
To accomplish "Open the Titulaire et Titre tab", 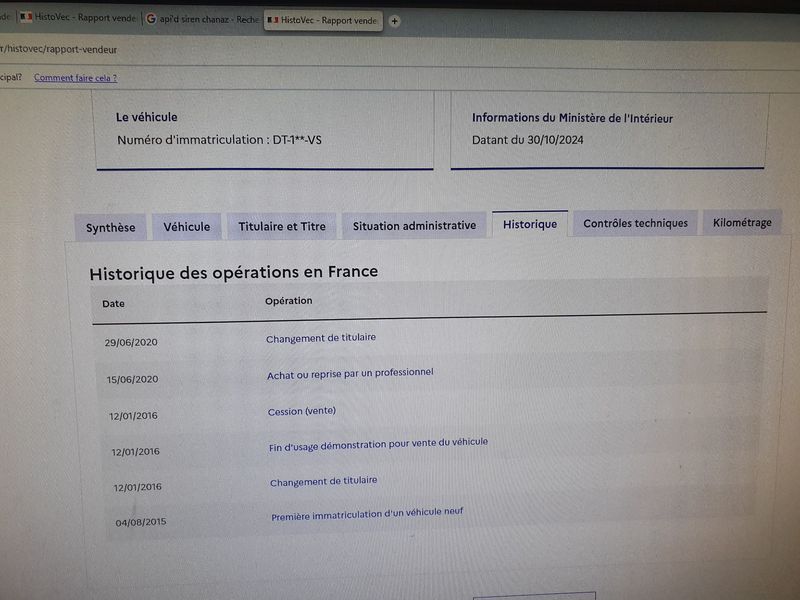I will pyautogui.click(x=282, y=226).
